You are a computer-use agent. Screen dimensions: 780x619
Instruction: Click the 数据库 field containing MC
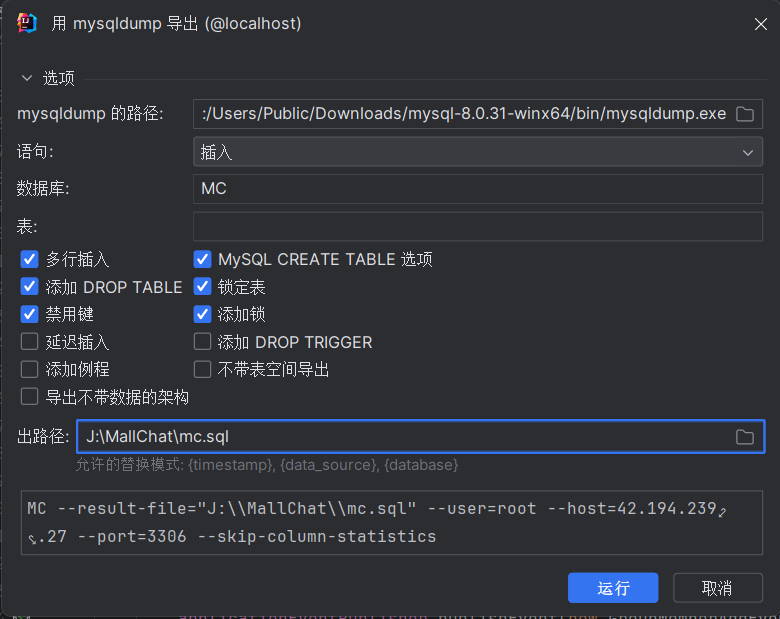click(478, 189)
